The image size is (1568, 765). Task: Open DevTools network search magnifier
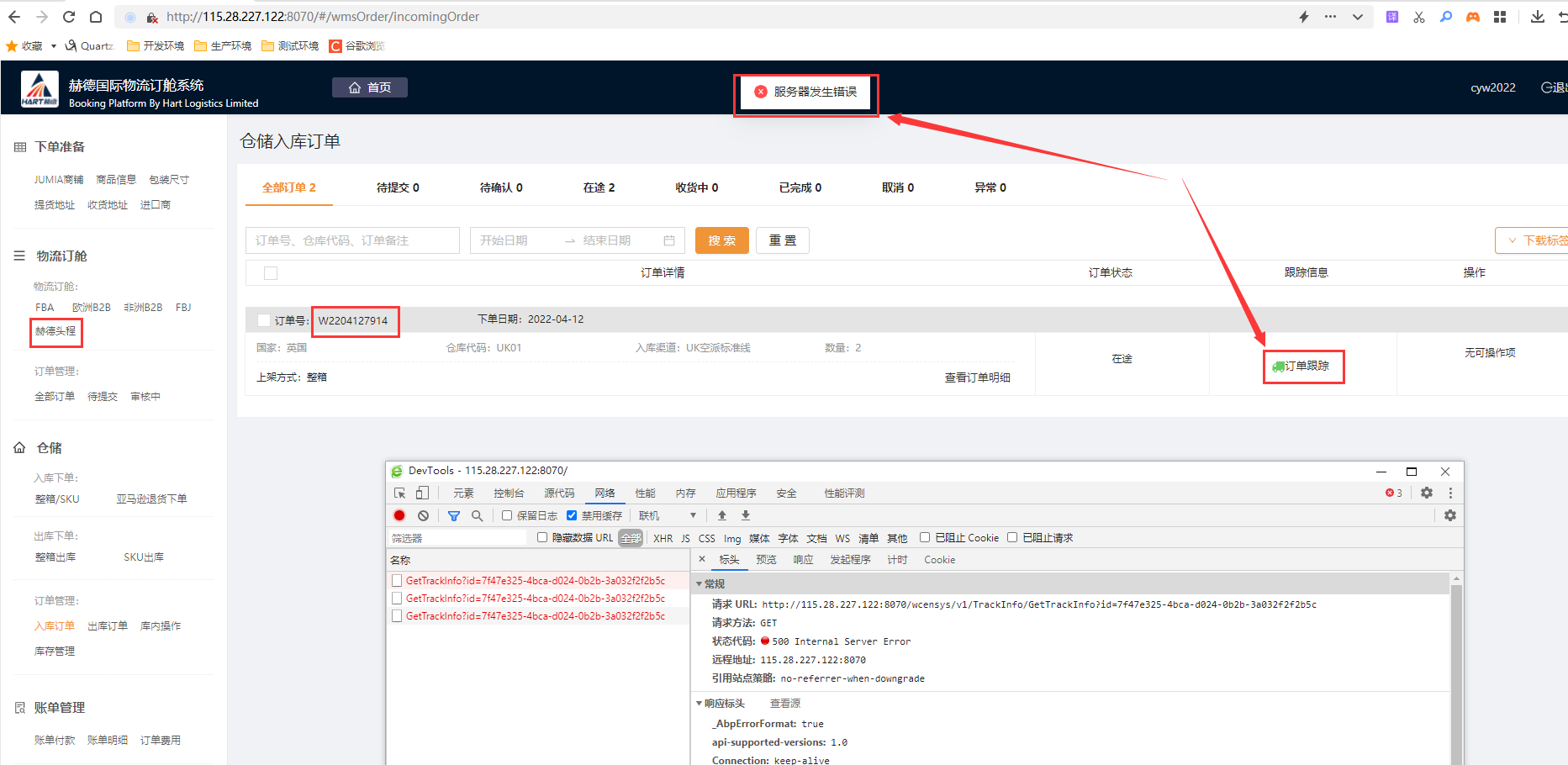point(477,515)
